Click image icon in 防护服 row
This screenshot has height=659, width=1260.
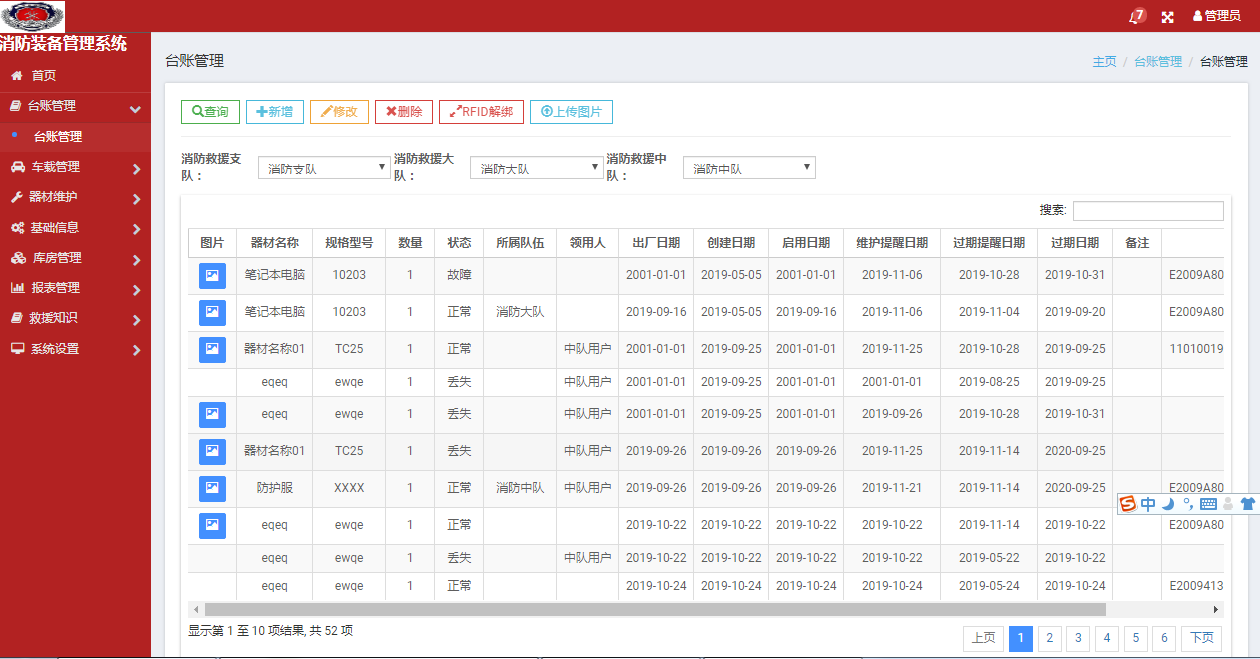tap(212, 488)
